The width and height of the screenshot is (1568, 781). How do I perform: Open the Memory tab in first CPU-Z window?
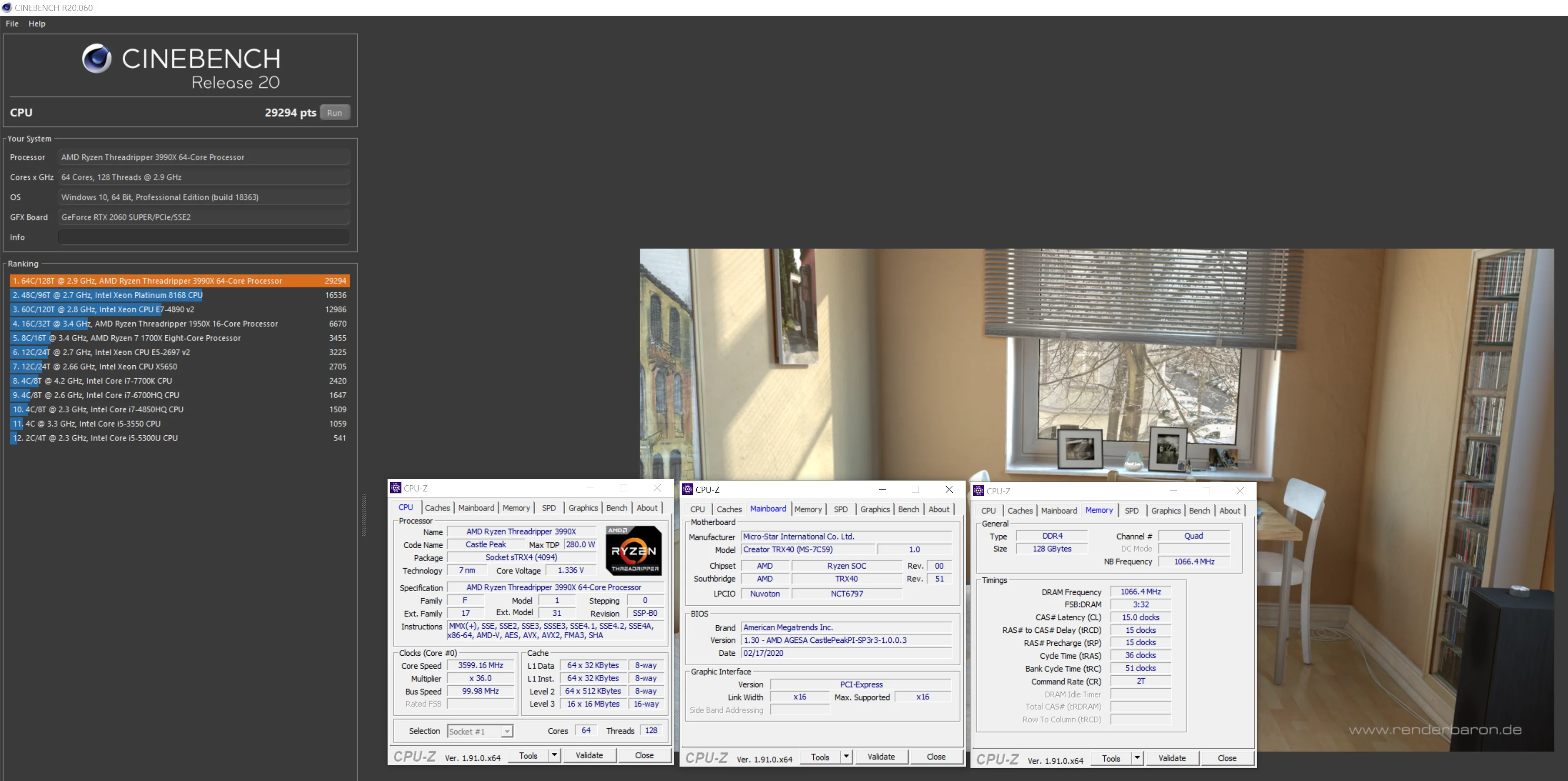click(516, 508)
